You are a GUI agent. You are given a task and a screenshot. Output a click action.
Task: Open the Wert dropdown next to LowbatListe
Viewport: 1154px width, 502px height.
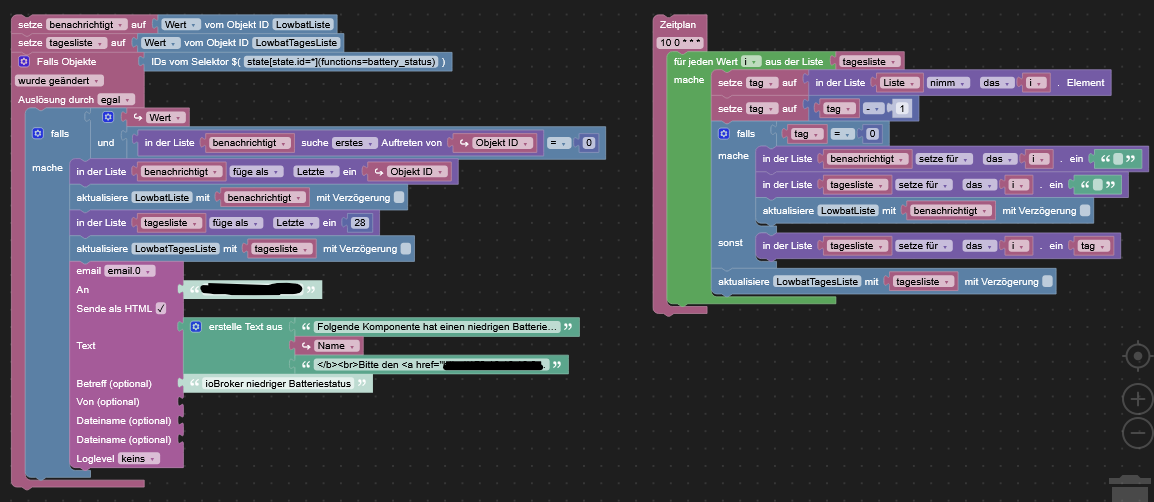181,24
